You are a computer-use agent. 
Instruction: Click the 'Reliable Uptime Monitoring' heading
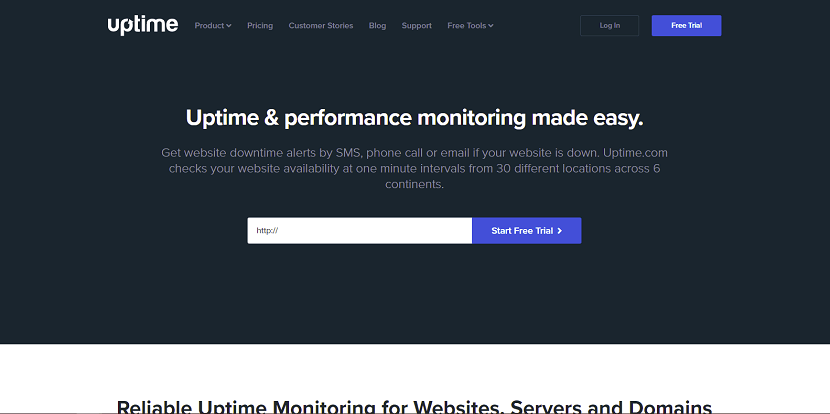click(414, 407)
